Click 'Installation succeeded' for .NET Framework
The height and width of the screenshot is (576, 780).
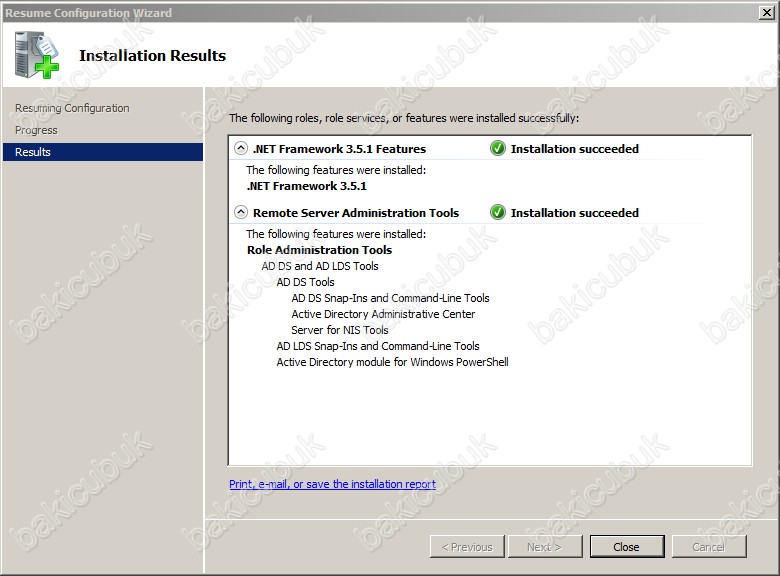tap(575, 149)
